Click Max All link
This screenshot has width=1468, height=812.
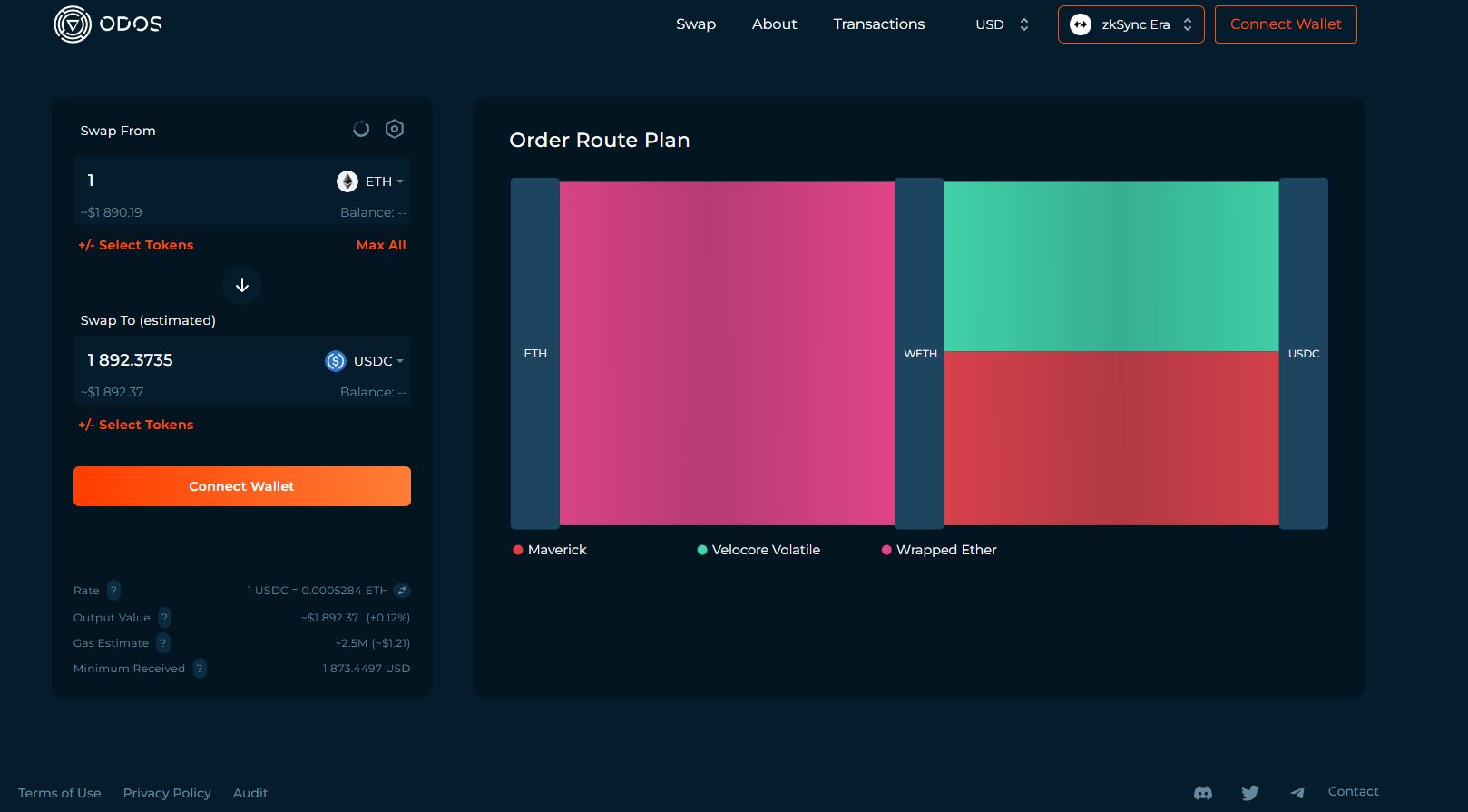381,245
